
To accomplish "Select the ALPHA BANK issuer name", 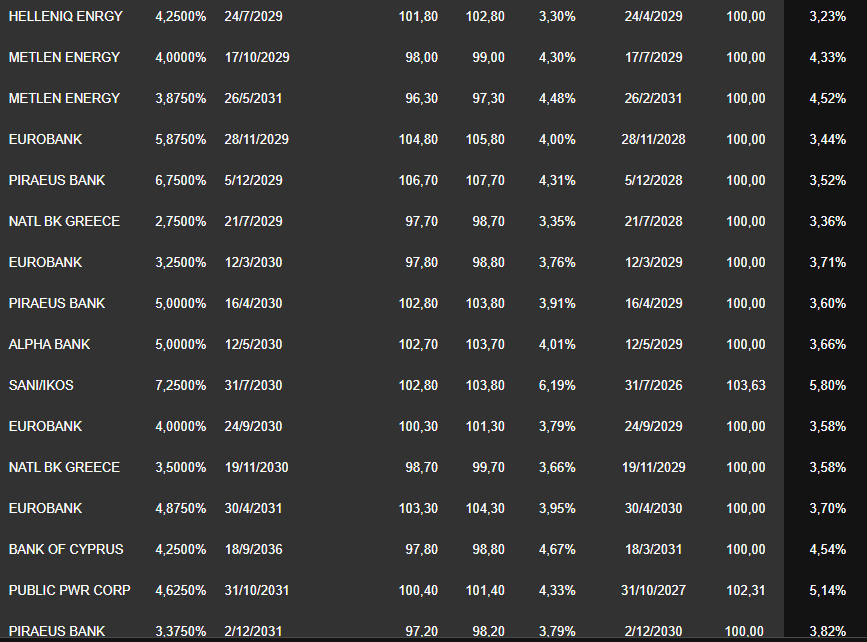I will click(x=49, y=344).
